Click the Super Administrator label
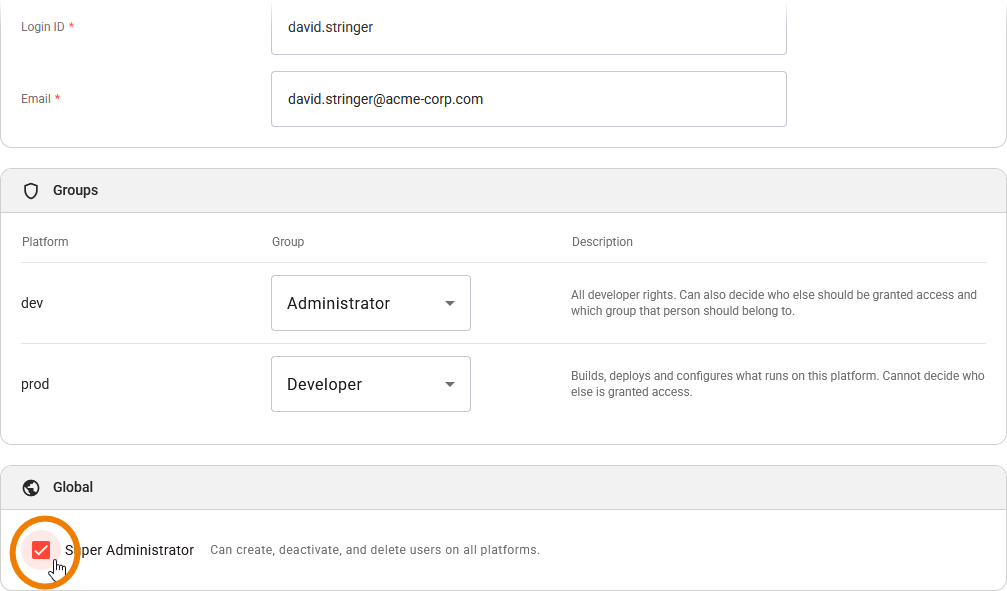Viewport: 1007px width, 591px height. (129, 550)
